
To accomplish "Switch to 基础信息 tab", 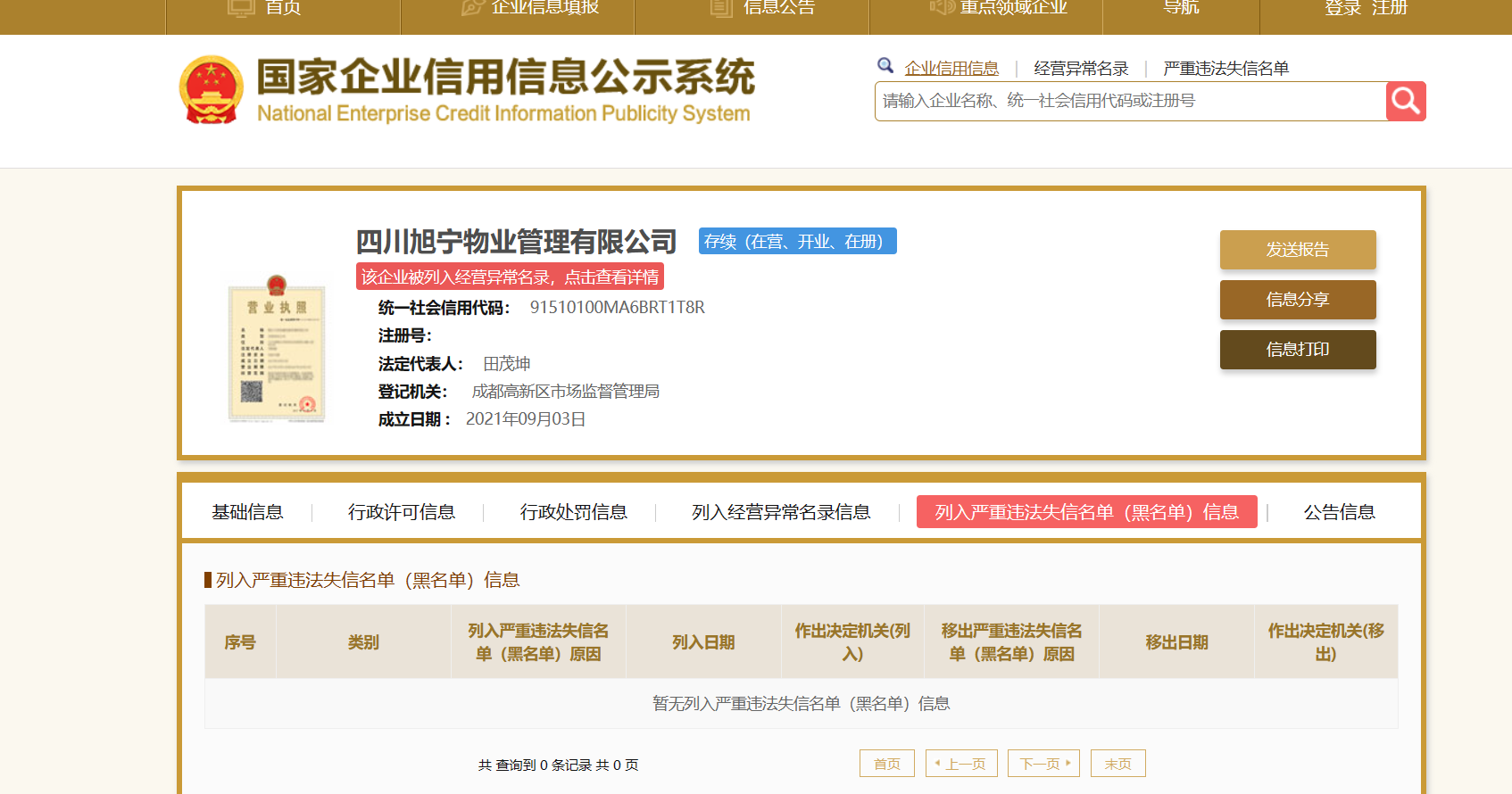I will click(x=247, y=512).
